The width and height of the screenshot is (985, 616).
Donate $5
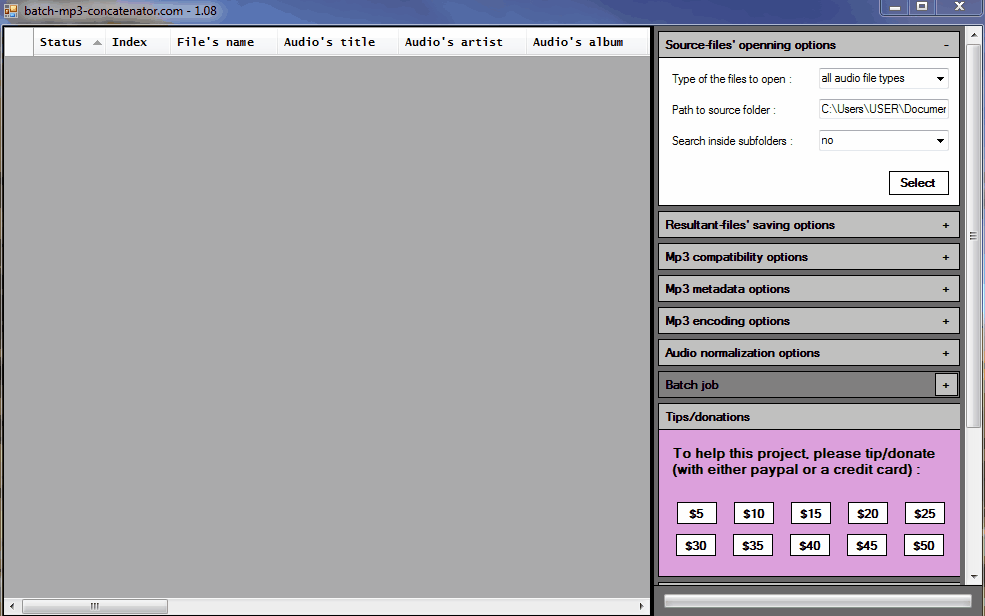click(x=697, y=514)
